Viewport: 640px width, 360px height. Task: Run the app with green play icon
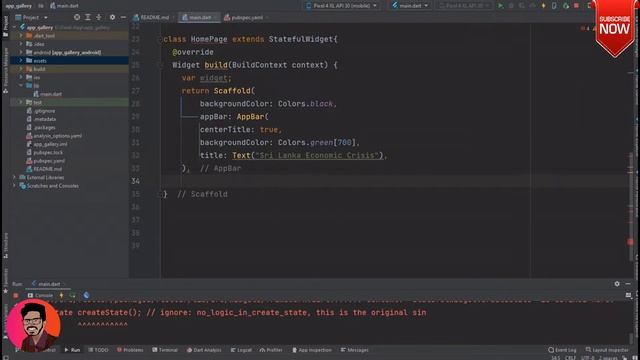(x=500, y=6)
